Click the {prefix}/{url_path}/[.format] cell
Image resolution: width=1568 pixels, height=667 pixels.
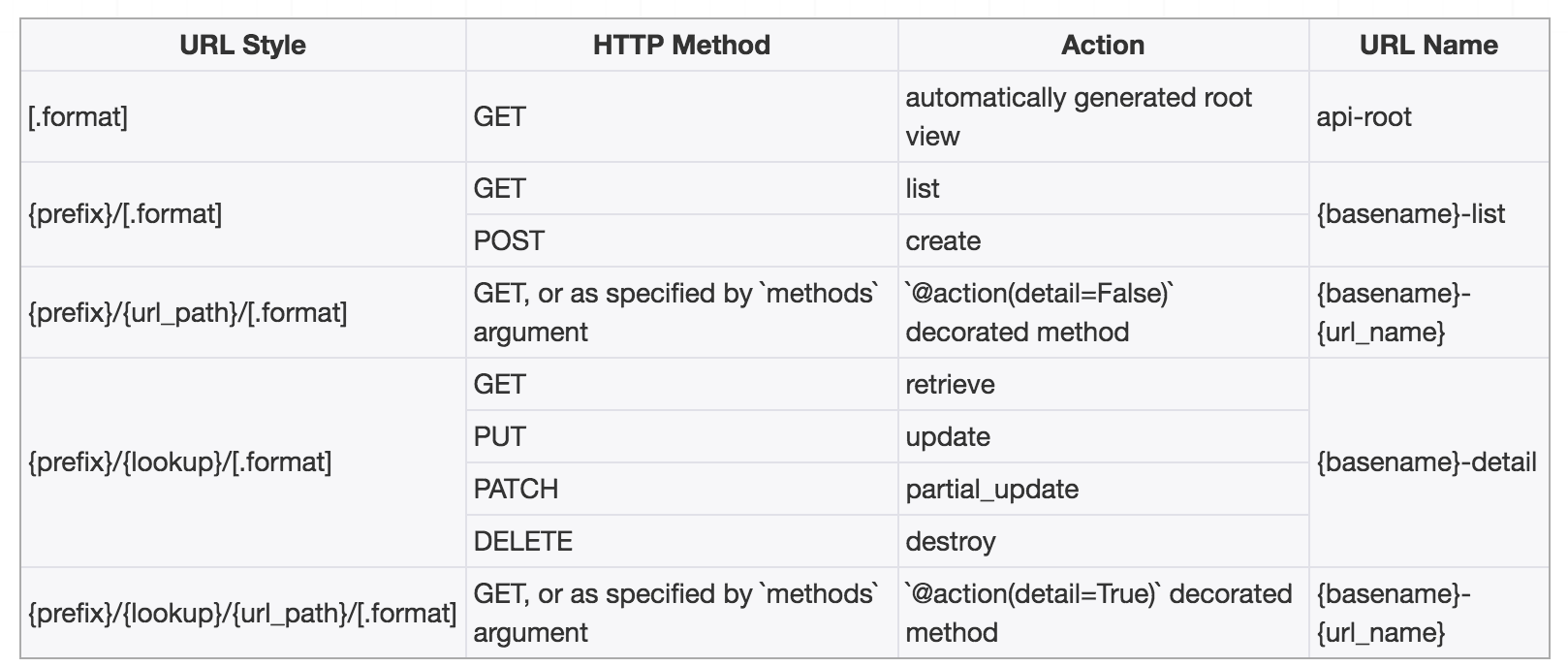pyautogui.click(x=188, y=313)
